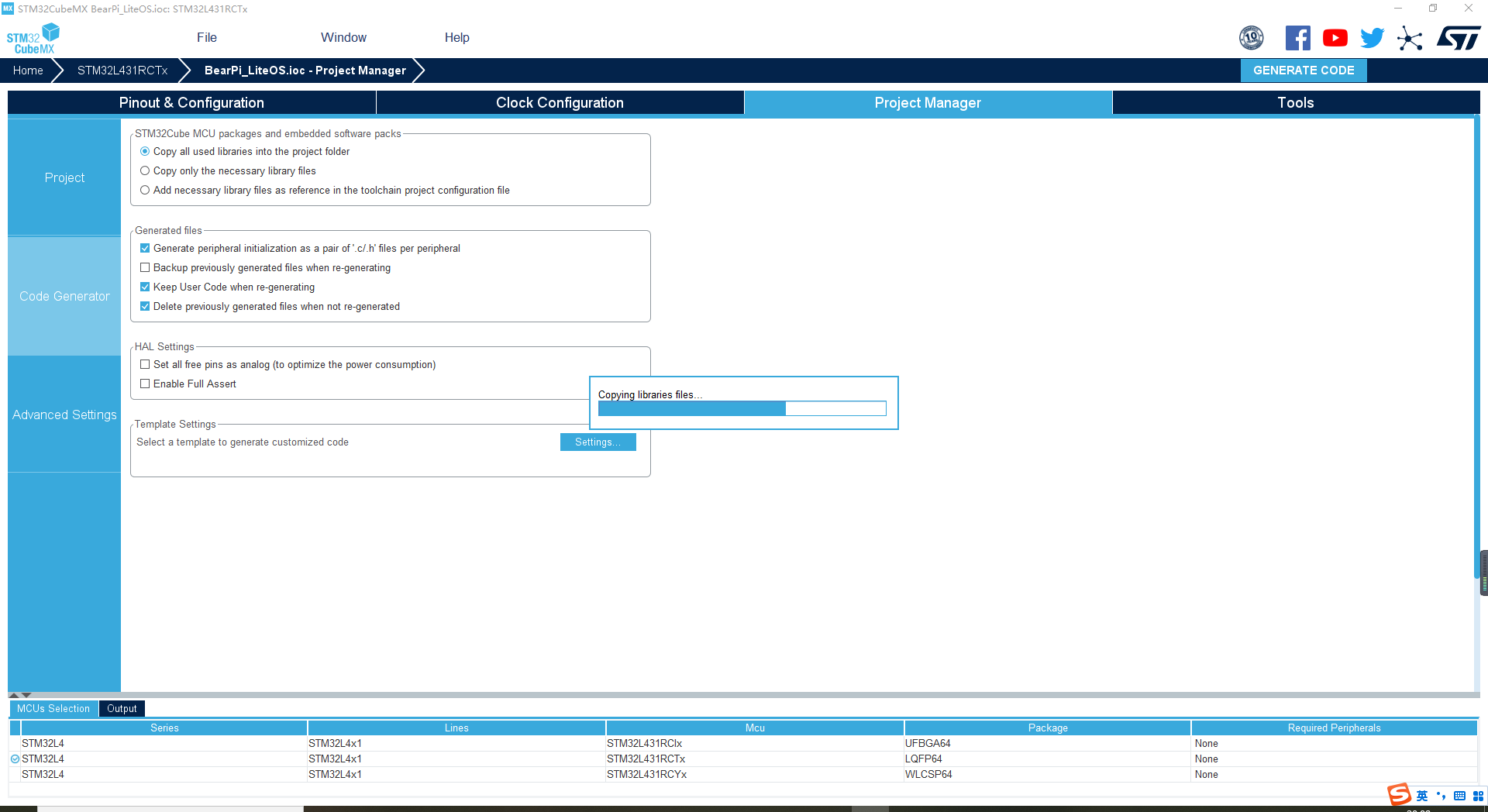Screen dimensions: 1488x812
Task: Open the Project side section
Action: click(x=64, y=177)
